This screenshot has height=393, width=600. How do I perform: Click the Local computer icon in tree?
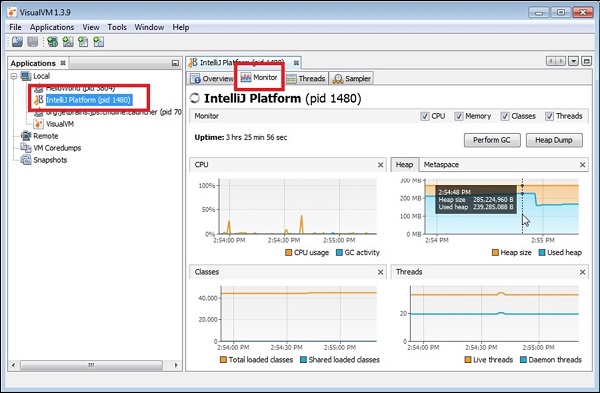click(26, 76)
